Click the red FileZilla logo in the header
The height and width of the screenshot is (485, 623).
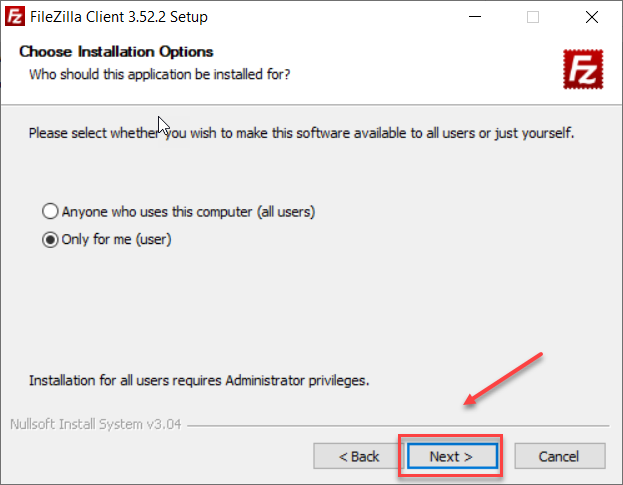580,69
